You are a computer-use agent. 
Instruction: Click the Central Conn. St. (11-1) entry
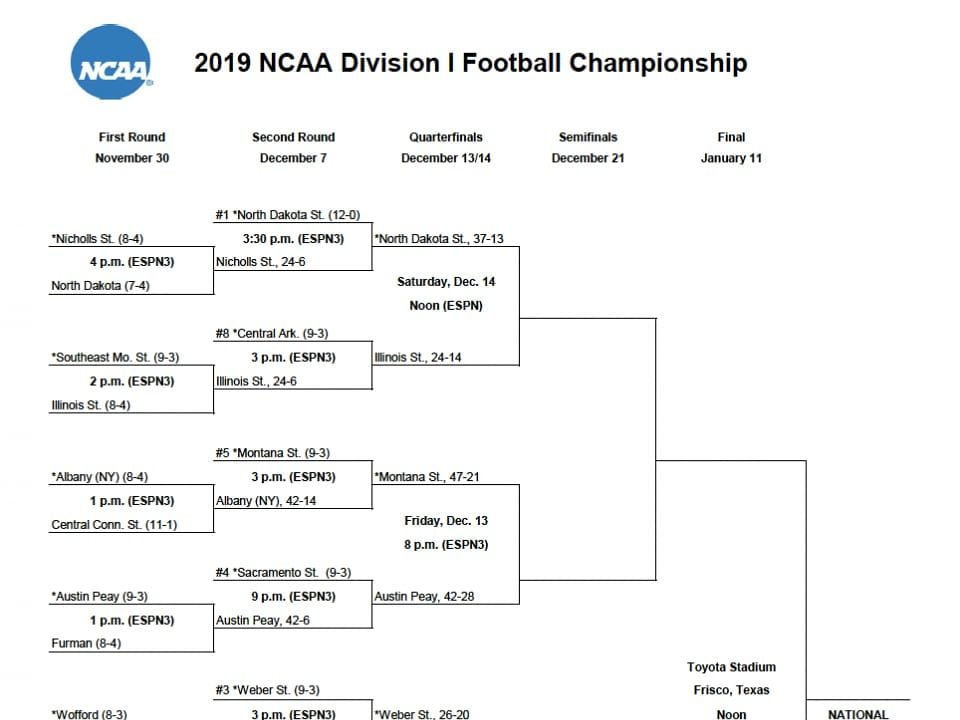114,525
